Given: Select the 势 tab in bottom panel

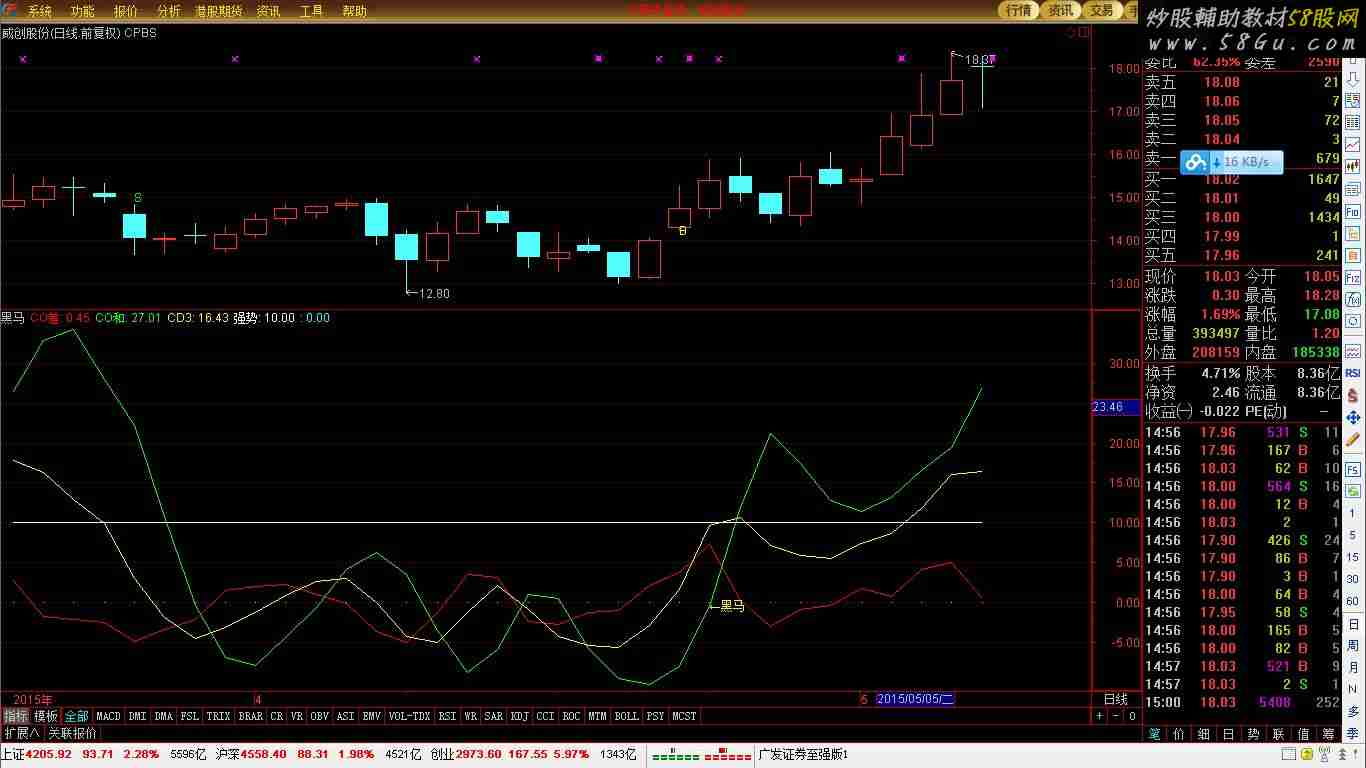Looking at the screenshot, I should (x=1253, y=734).
